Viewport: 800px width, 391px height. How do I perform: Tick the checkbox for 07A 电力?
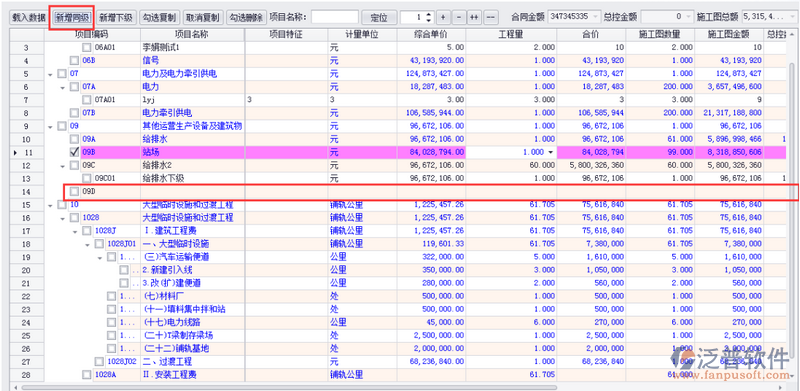74,87
